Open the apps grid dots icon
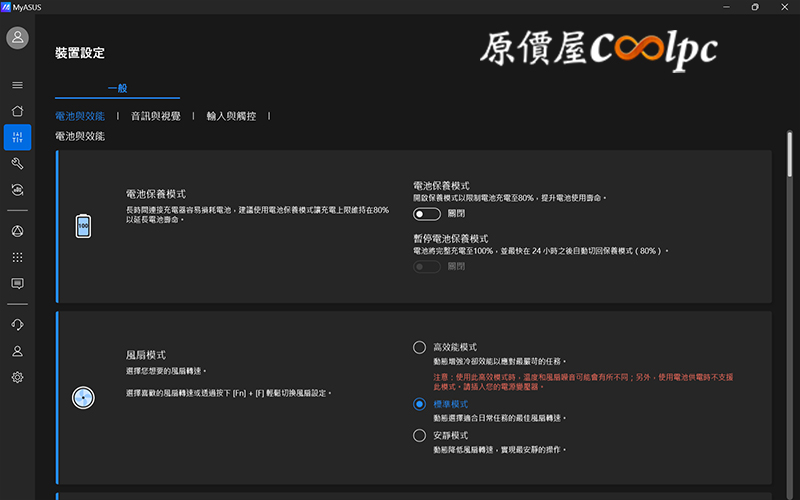 (x=17, y=257)
